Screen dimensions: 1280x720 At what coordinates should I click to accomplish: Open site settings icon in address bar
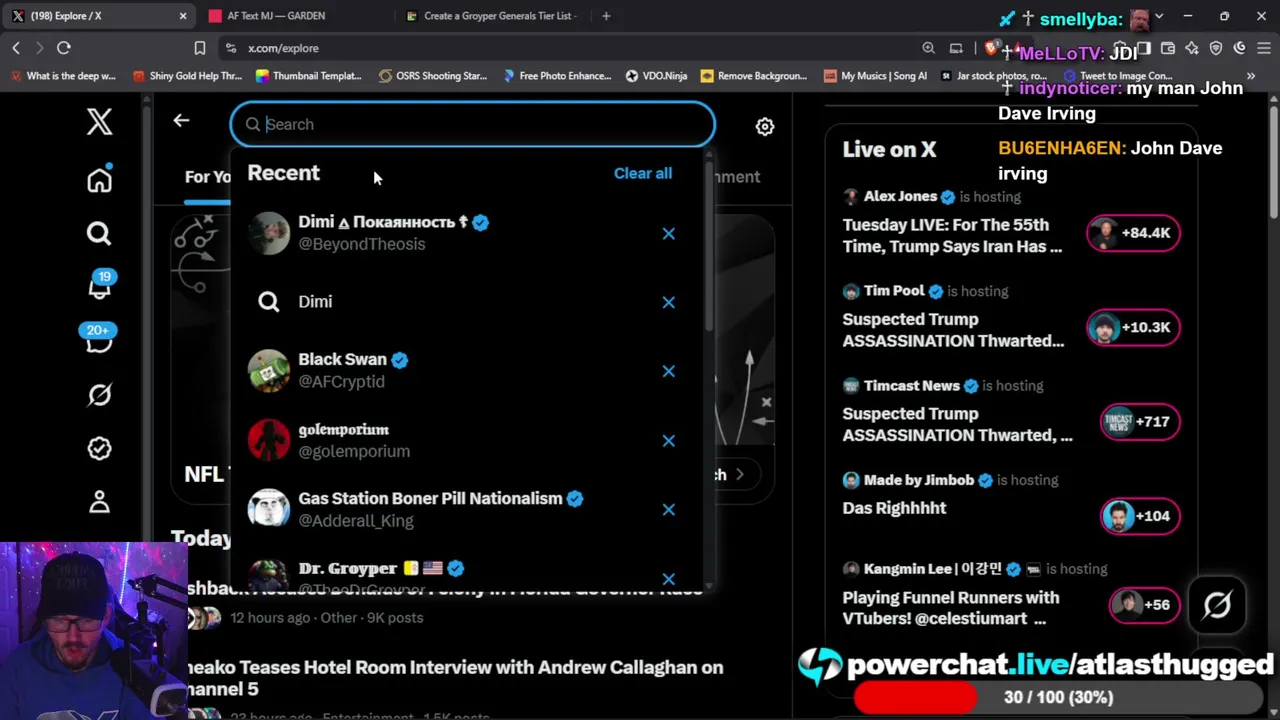231,48
